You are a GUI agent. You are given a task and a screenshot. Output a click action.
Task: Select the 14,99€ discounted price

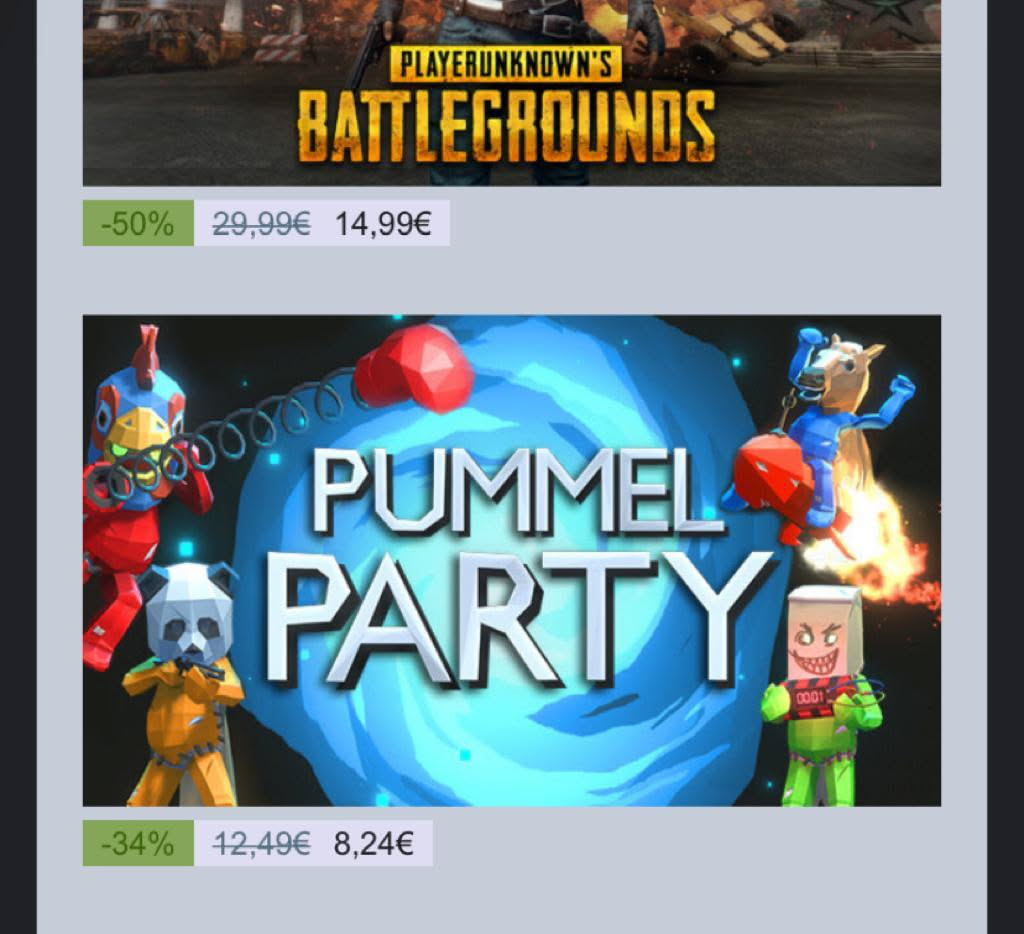point(383,224)
